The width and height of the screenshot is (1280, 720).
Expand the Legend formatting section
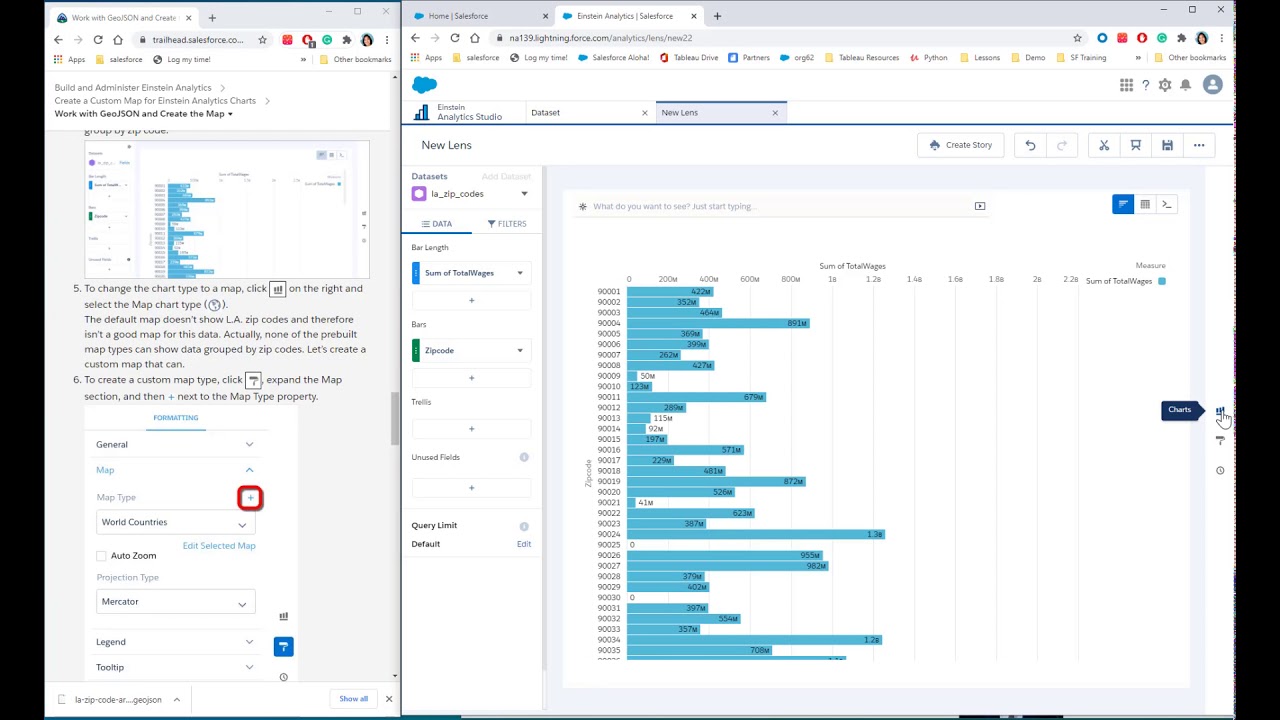[176, 642]
